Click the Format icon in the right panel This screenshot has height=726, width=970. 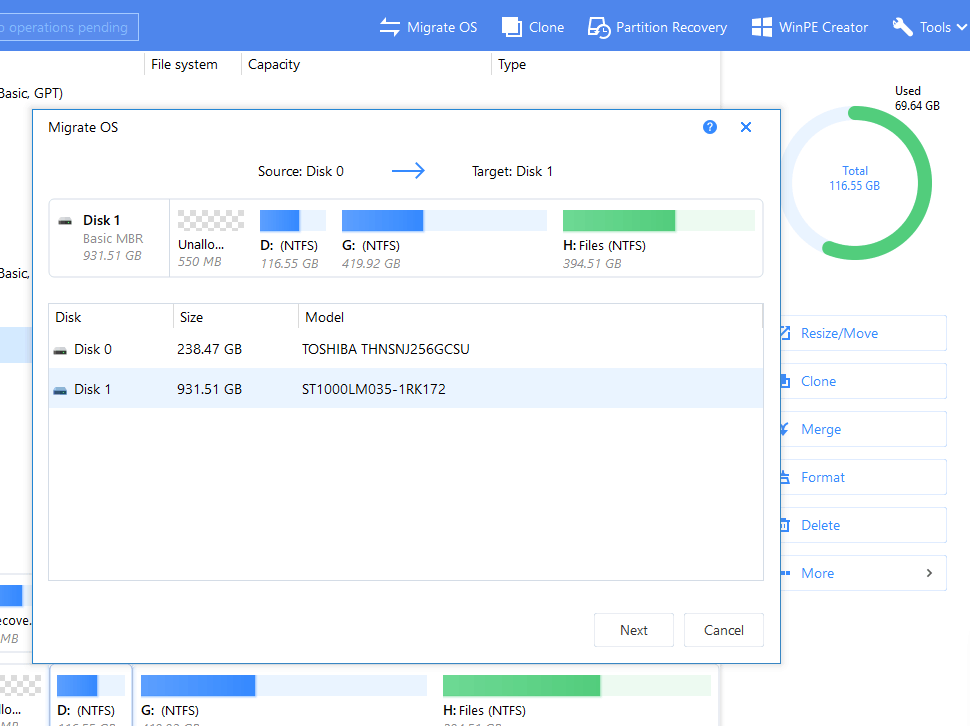click(784, 477)
